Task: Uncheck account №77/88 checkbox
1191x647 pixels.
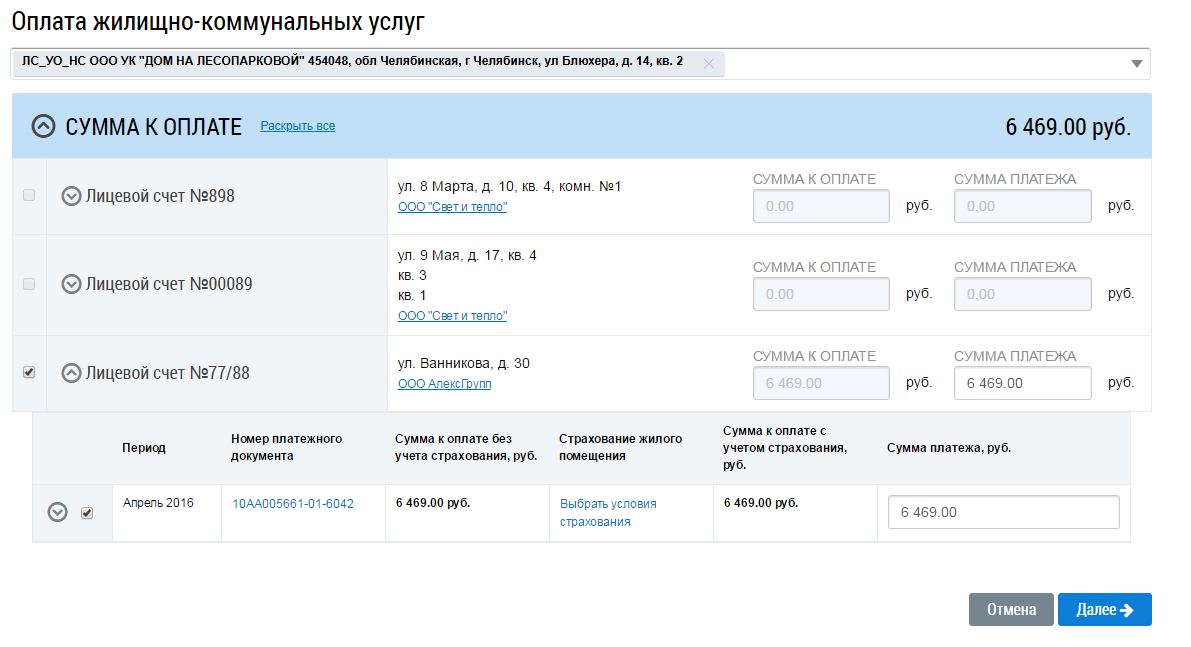Action: click(29, 372)
